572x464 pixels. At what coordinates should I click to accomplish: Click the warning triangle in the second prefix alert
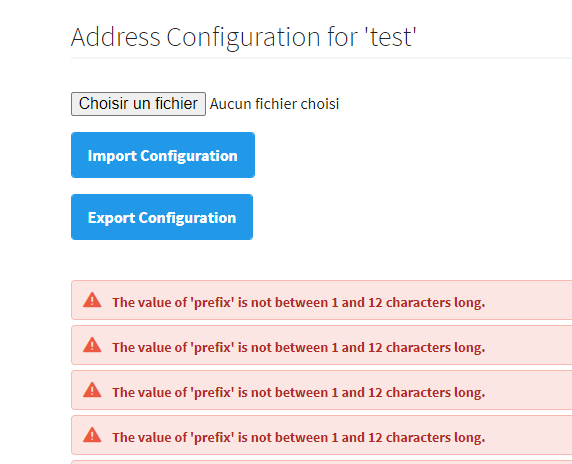click(x=92, y=345)
